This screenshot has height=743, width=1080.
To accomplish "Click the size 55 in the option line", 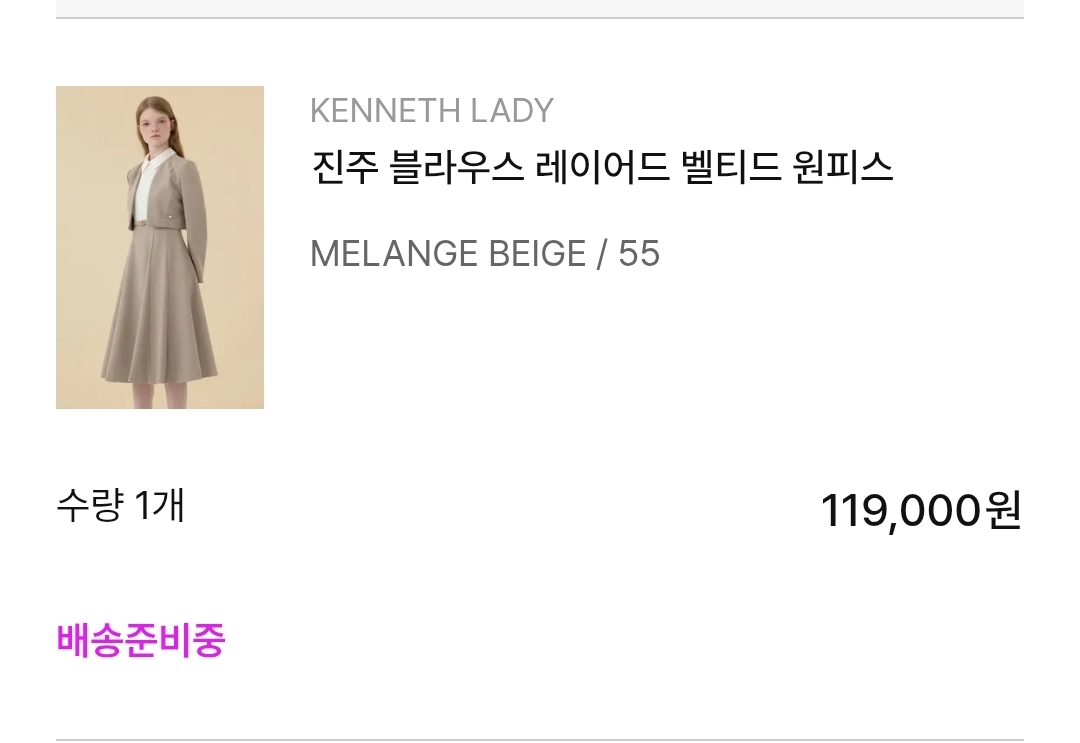I will point(639,254).
